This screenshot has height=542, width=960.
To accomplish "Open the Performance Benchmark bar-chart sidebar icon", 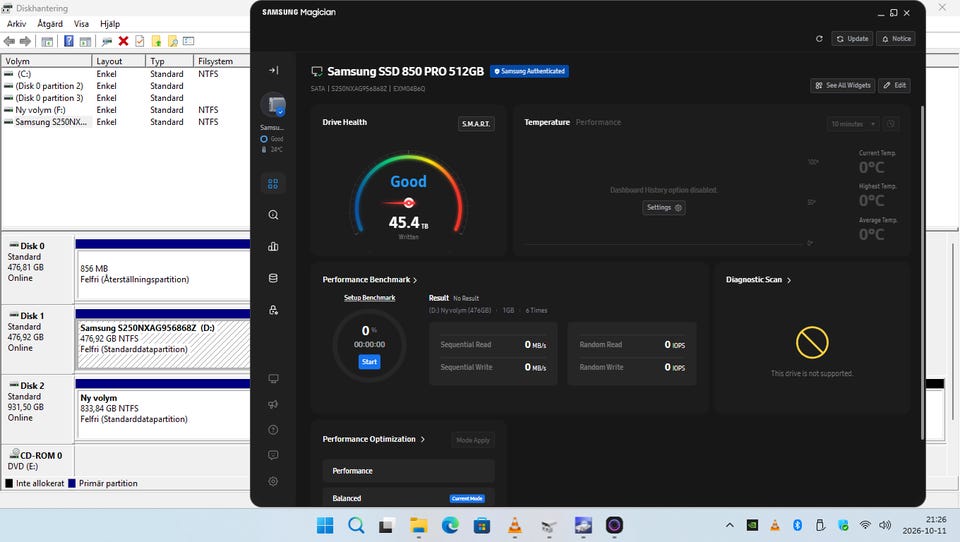I will click(x=273, y=246).
